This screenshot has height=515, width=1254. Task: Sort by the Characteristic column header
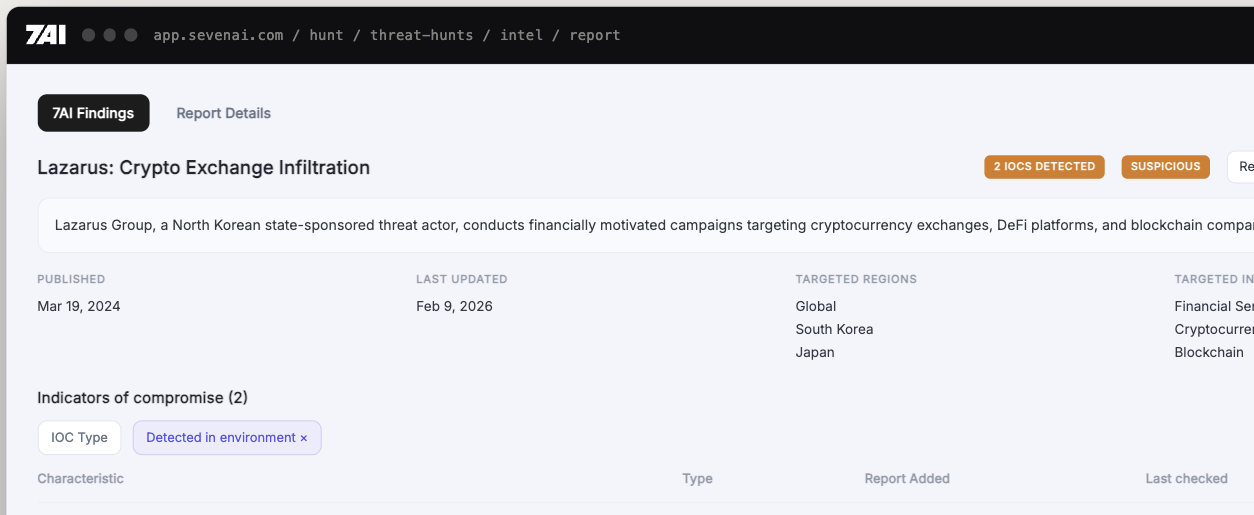point(80,479)
